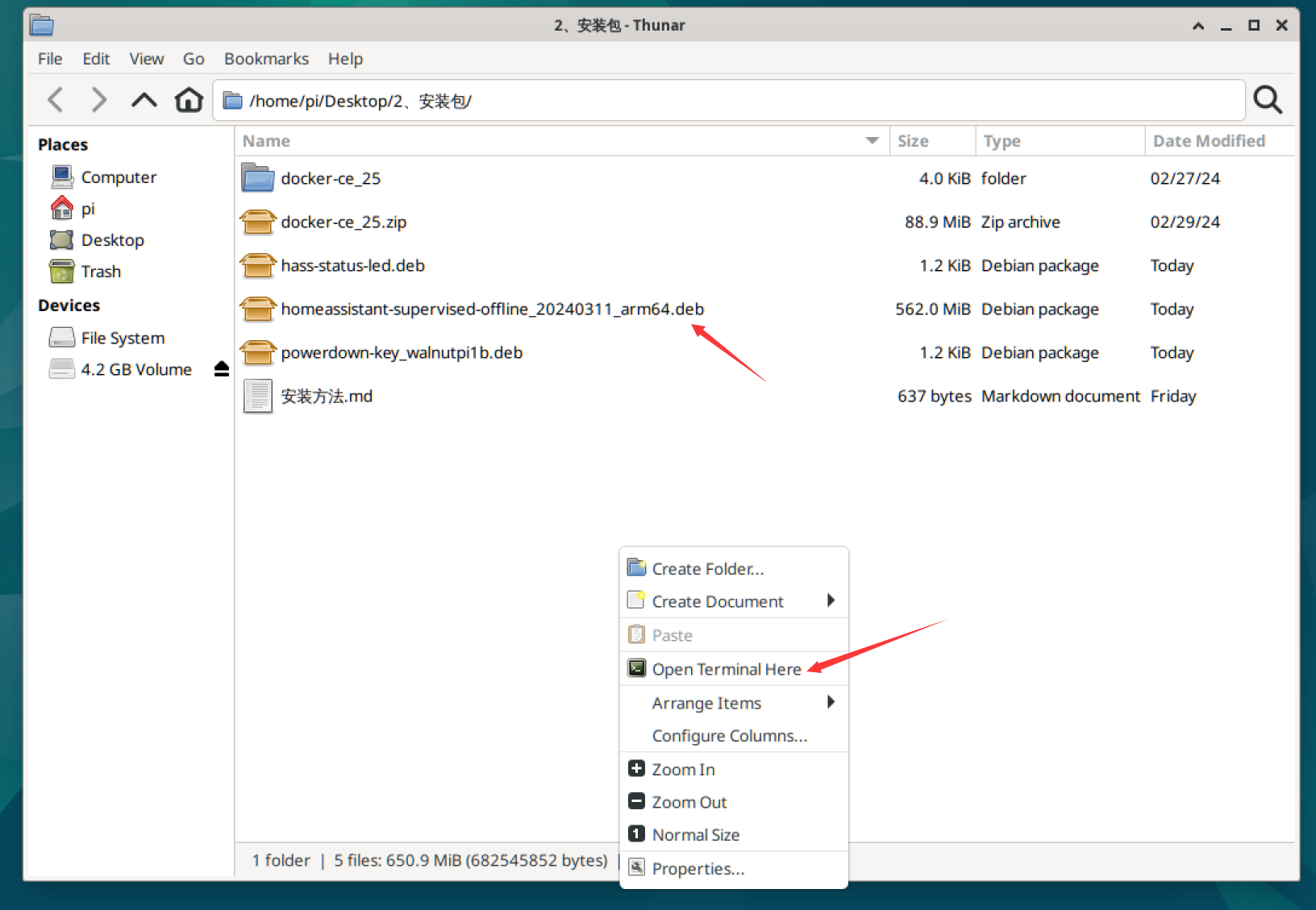
Task: Sort by the Type column header
Action: pyautogui.click(x=1060, y=140)
